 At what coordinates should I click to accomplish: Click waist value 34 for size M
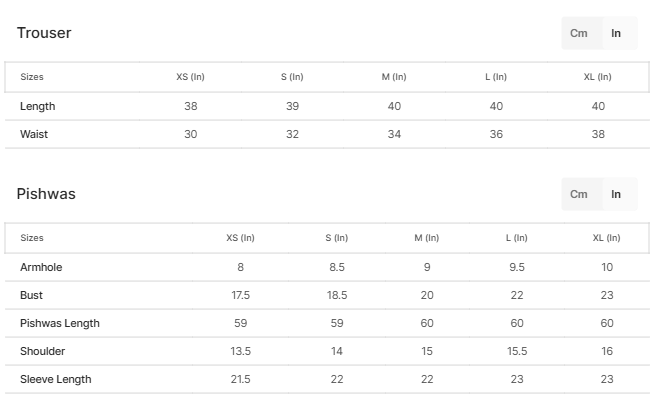point(394,134)
